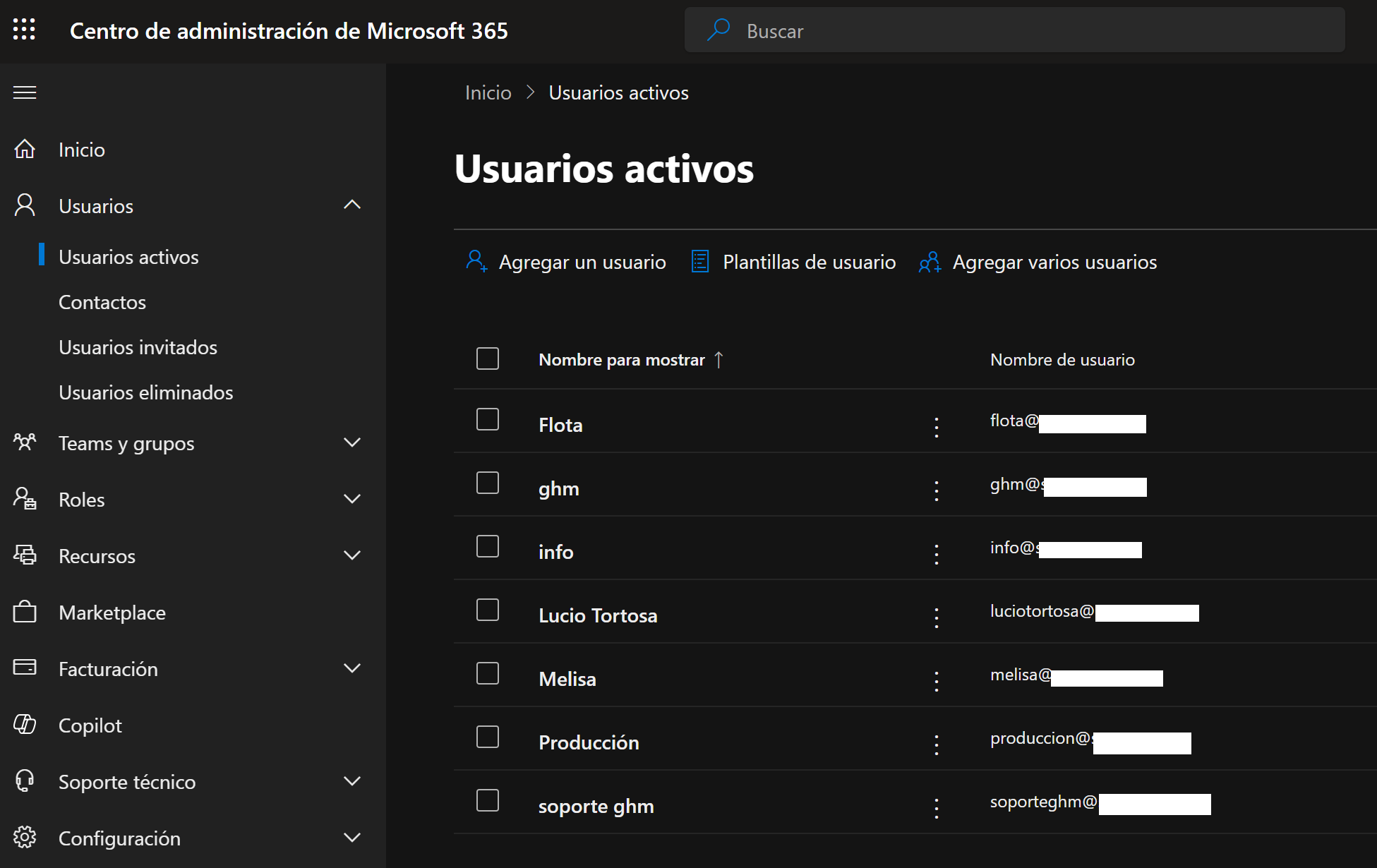
Task: Click the Inicio home icon in sidebar
Action: click(x=25, y=149)
